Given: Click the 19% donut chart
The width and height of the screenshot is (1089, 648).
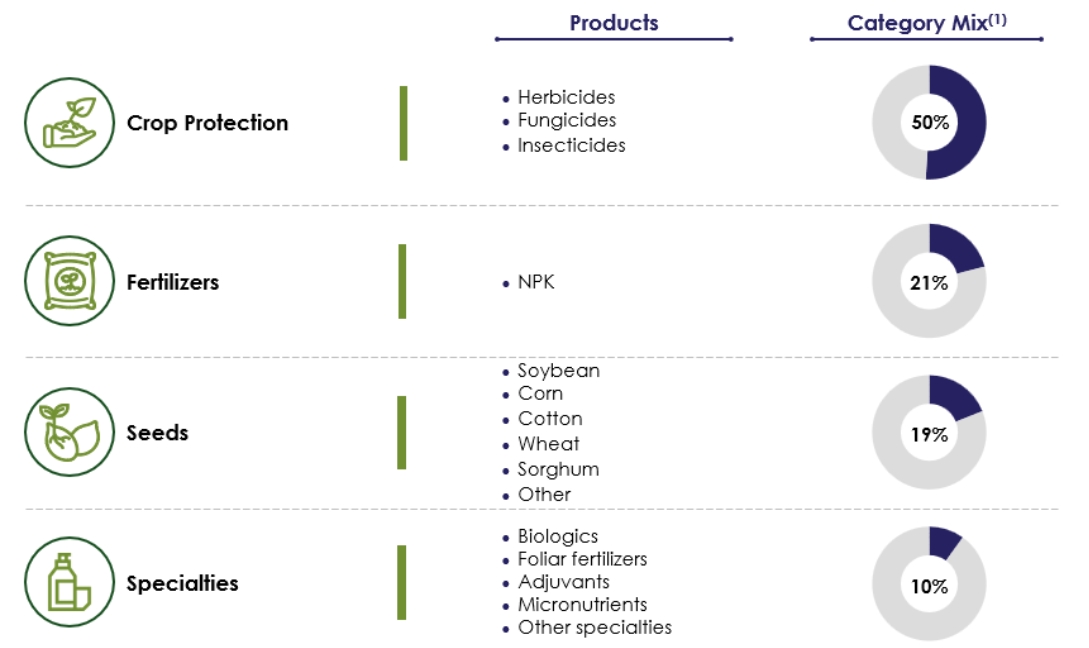Looking at the screenshot, I should 929,433.
